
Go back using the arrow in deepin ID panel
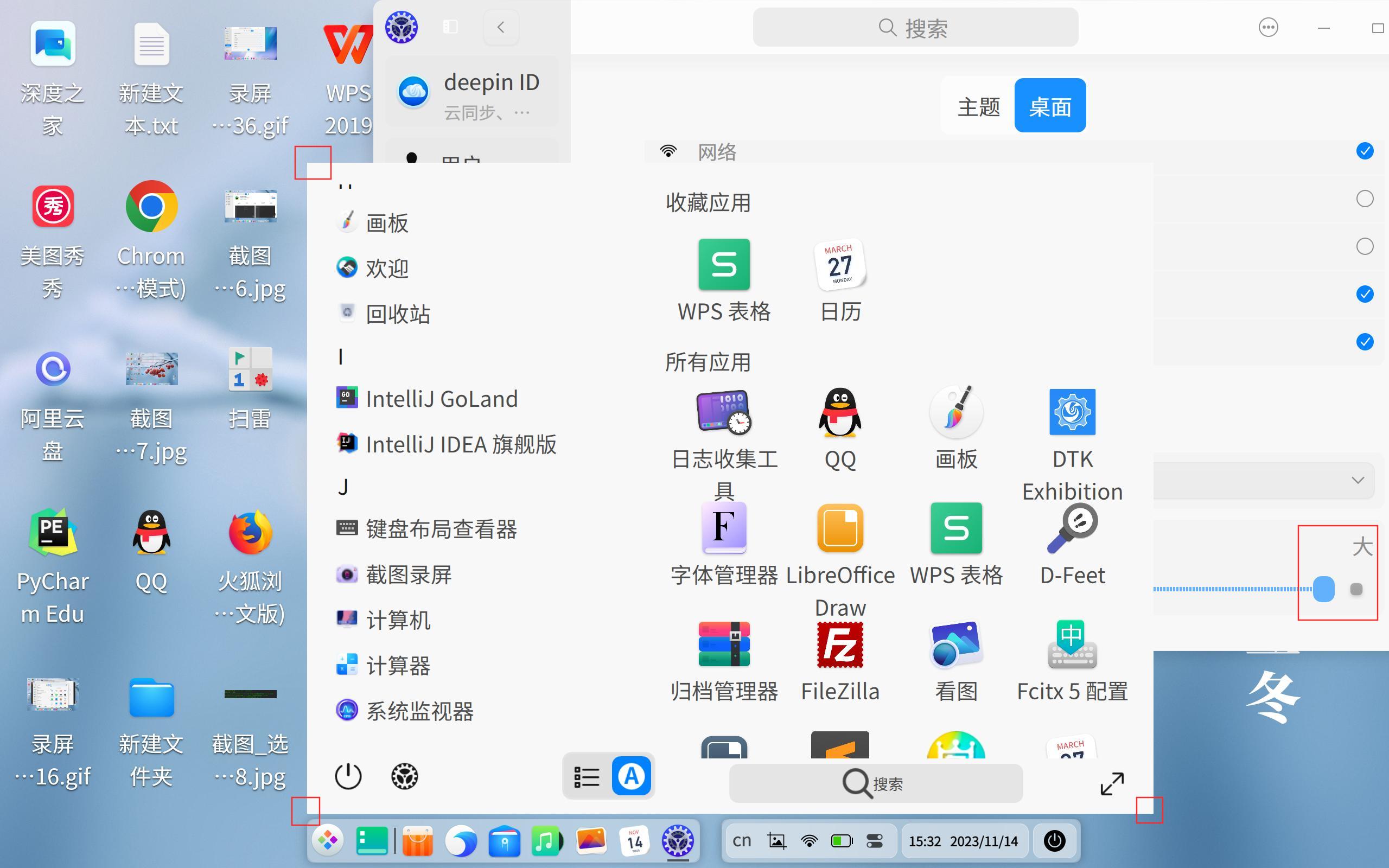coord(500,27)
